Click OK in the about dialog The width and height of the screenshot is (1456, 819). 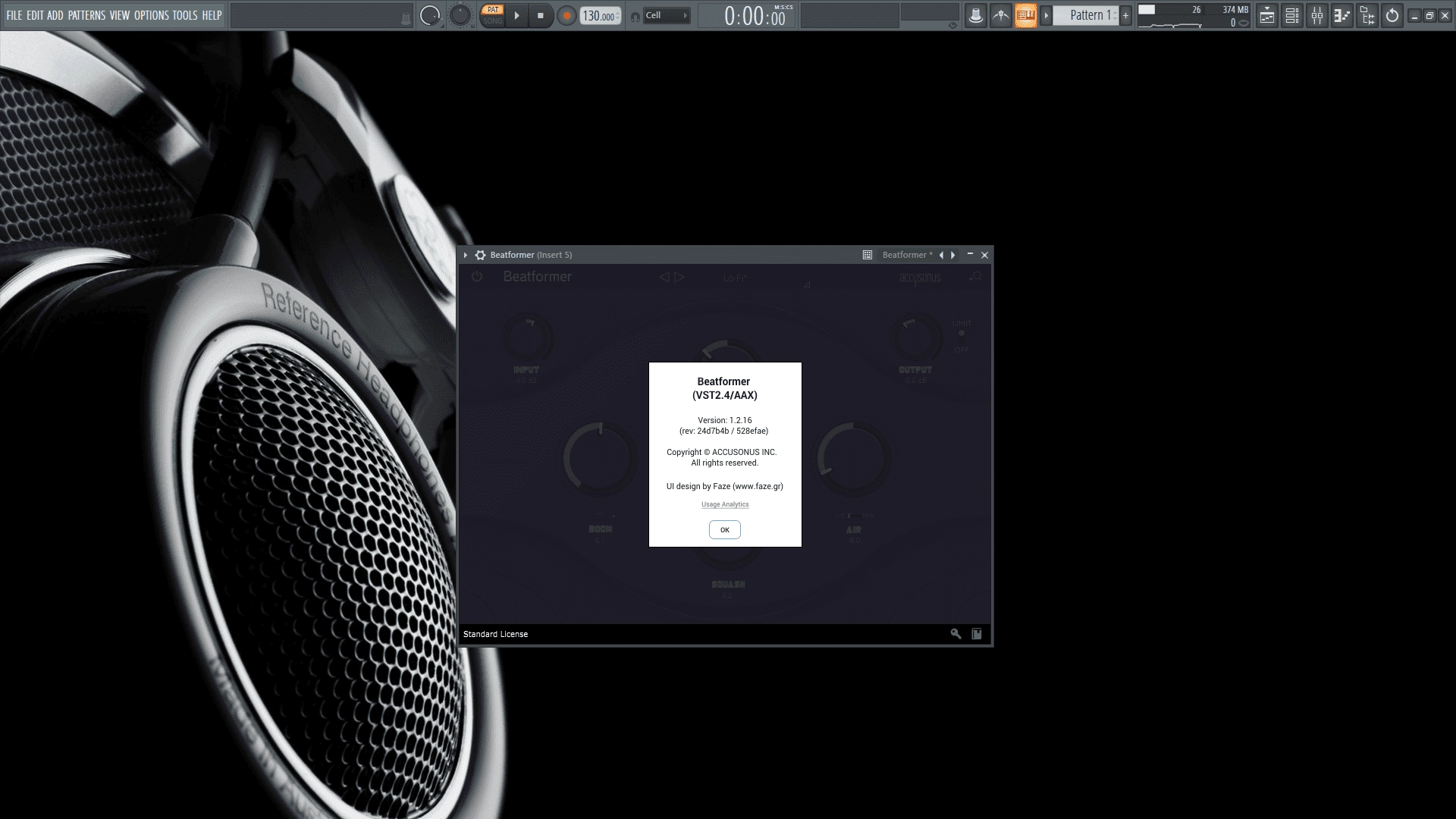(725, 530)
